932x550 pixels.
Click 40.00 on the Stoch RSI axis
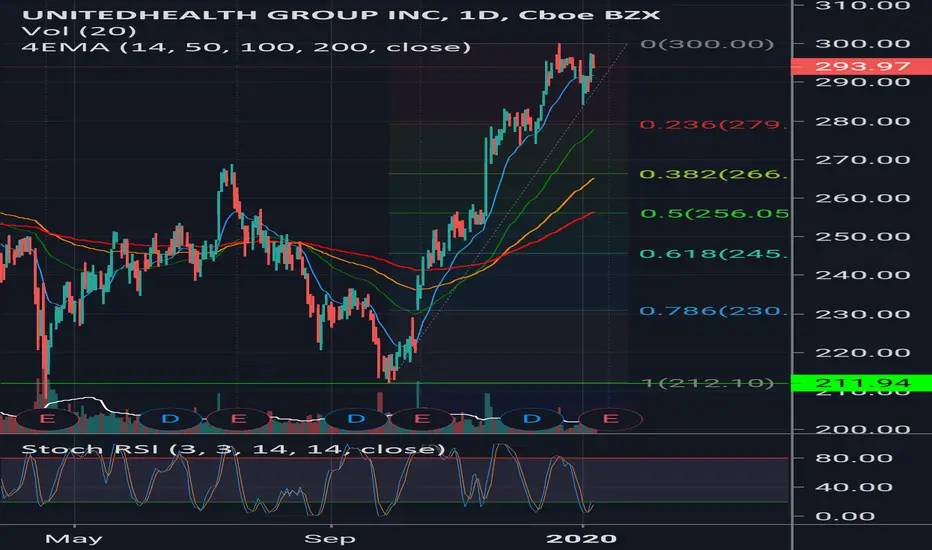pyautogui.click(x=854, y=488)
